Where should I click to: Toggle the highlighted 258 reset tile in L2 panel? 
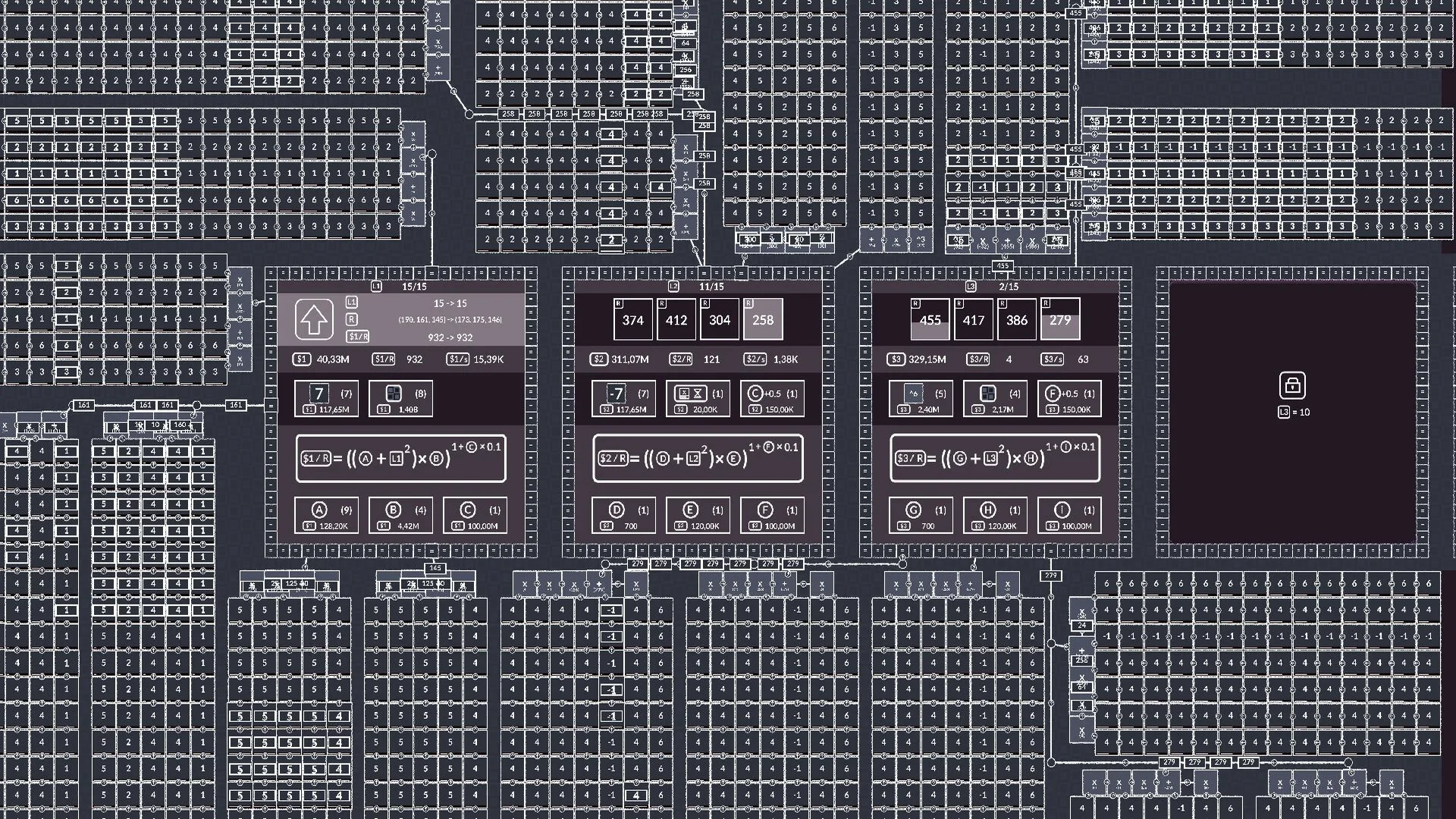(762, 319)
